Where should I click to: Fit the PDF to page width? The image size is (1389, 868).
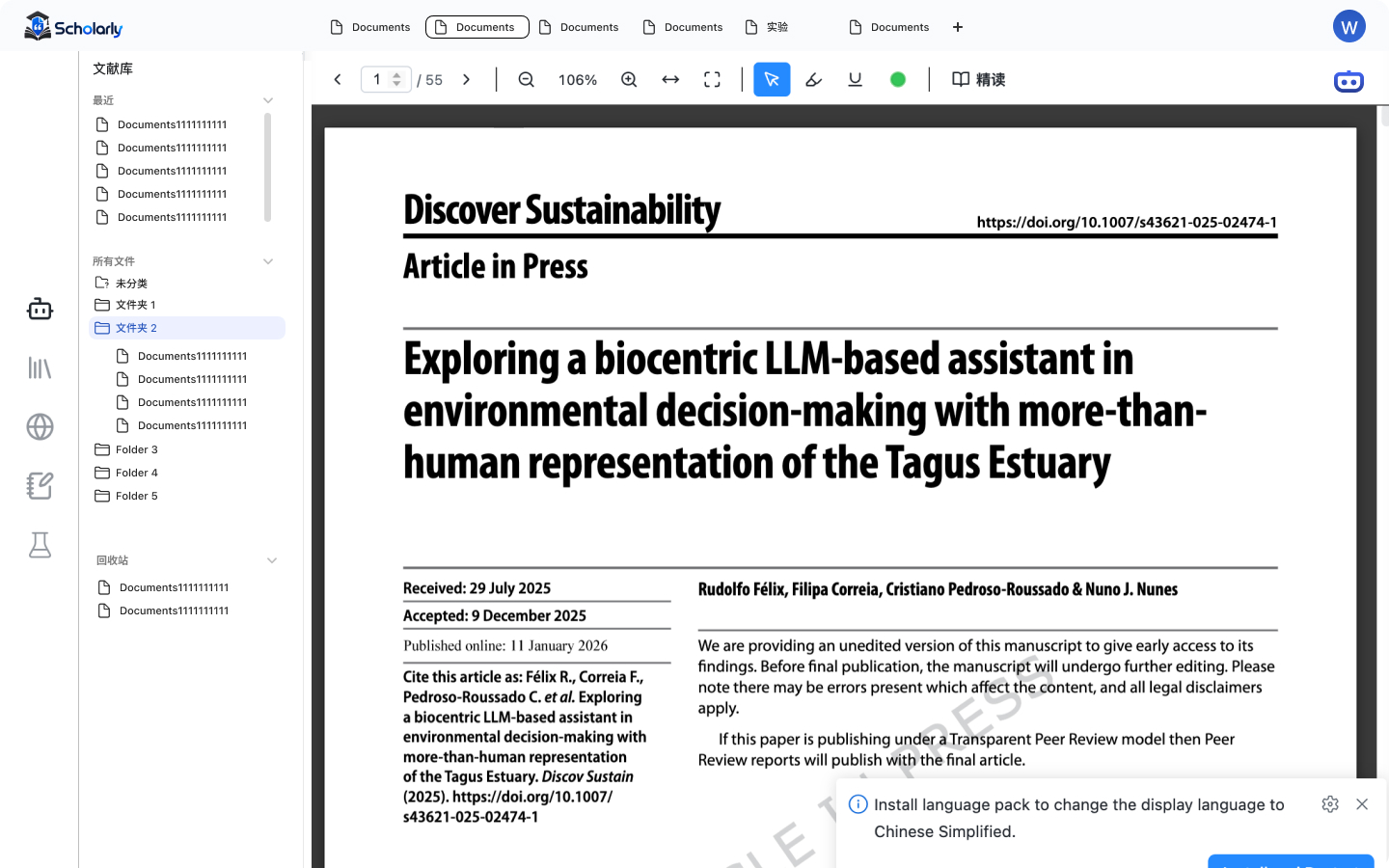point(670,80)
